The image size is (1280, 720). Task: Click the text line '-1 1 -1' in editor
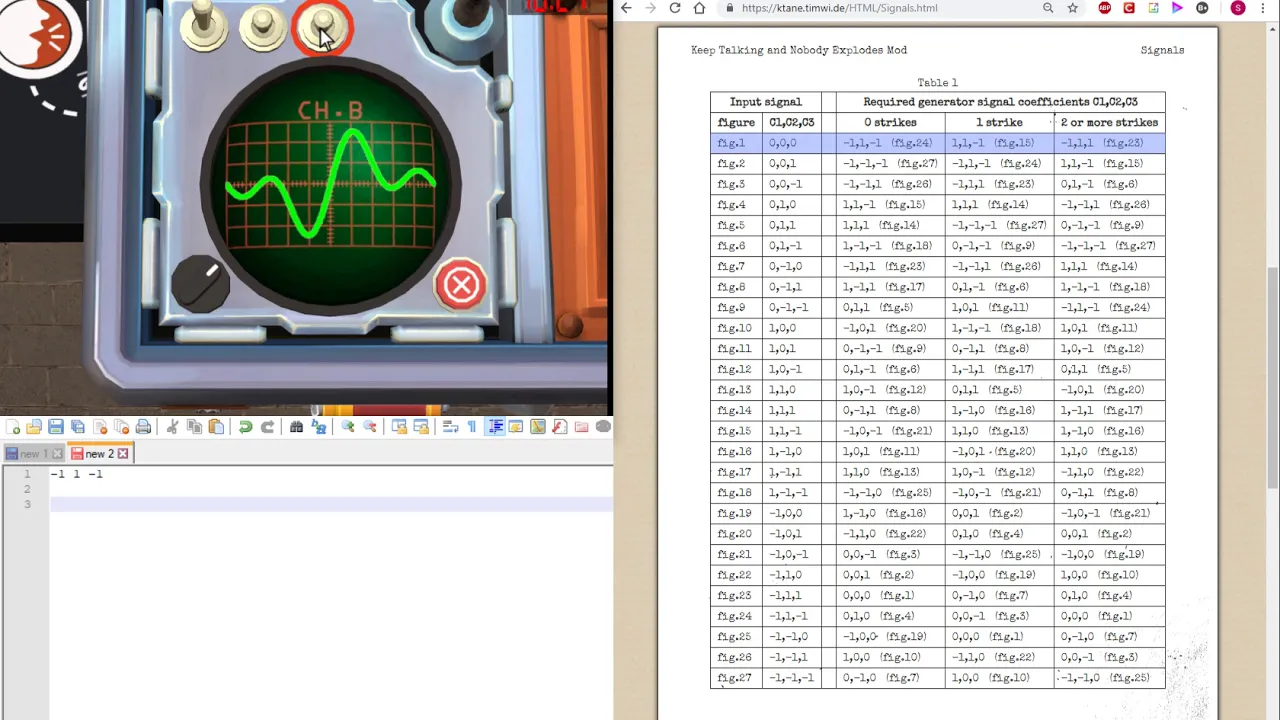[x=76, y=474]
